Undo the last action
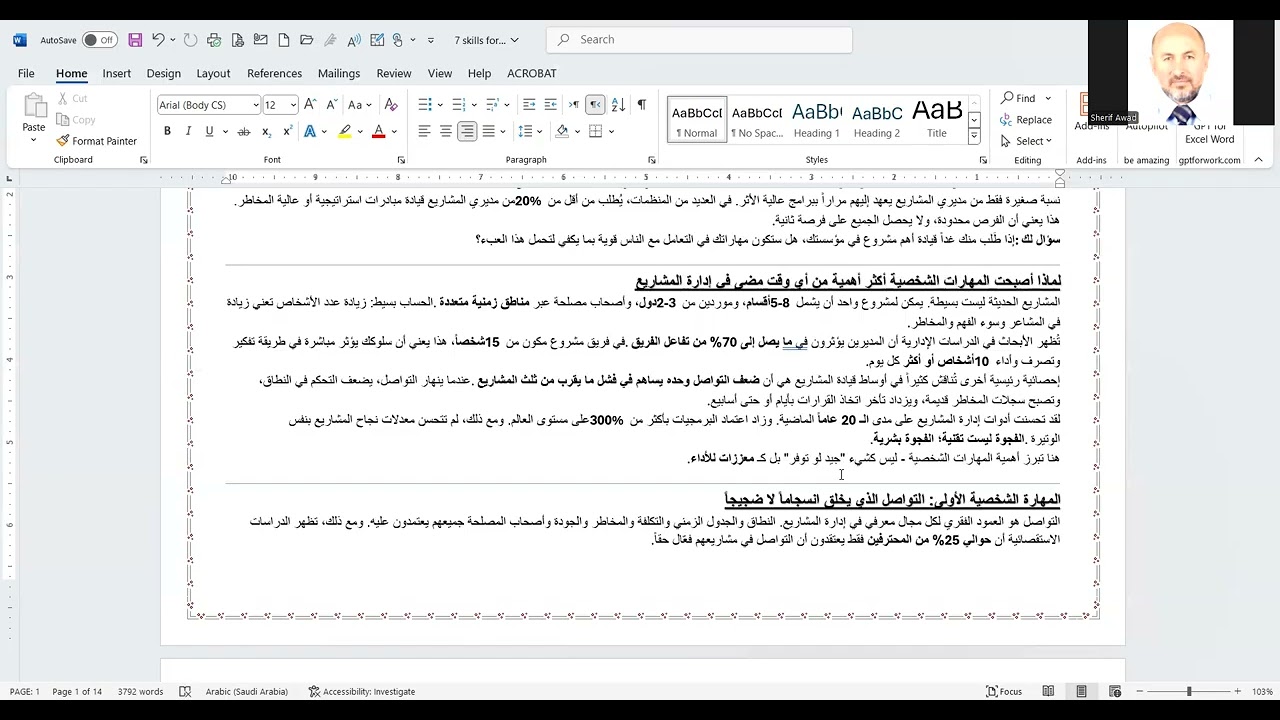 (158, 40)
